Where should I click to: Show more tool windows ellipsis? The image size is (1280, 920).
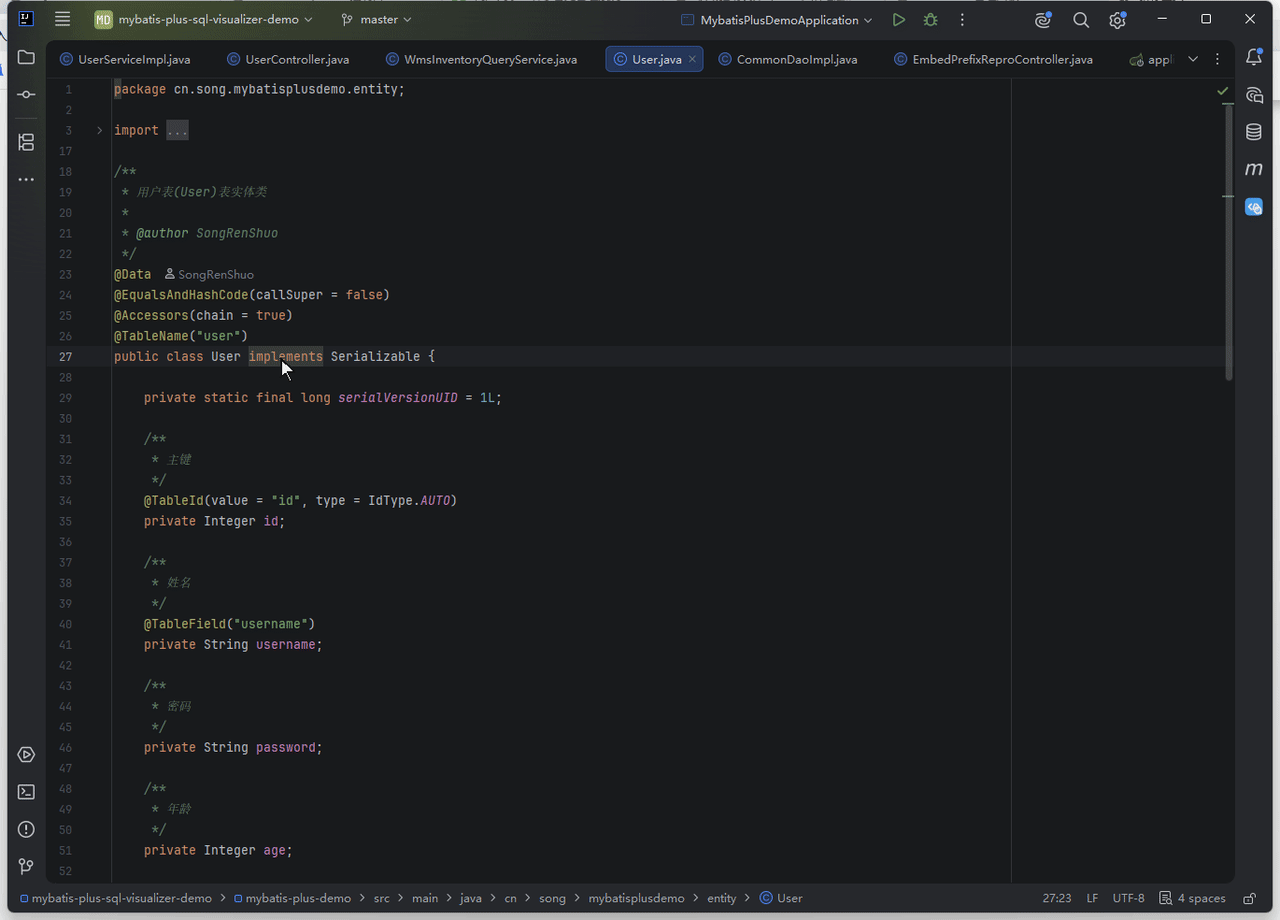tap(26, 180)
